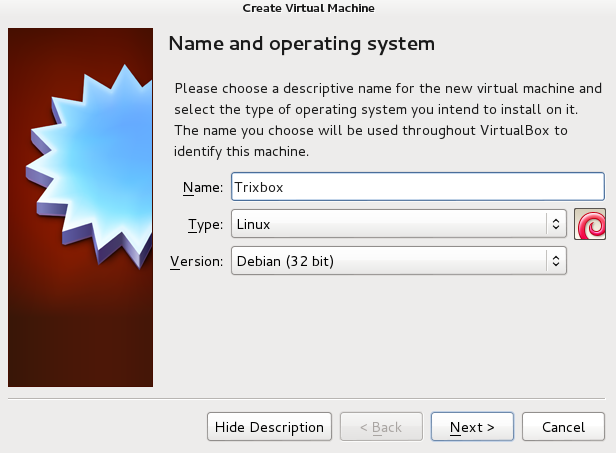Image resolution: width=616 pixels, height=453 pixels.
Task: Click the Debian swirl OS icon
Action: coord(590,224)
